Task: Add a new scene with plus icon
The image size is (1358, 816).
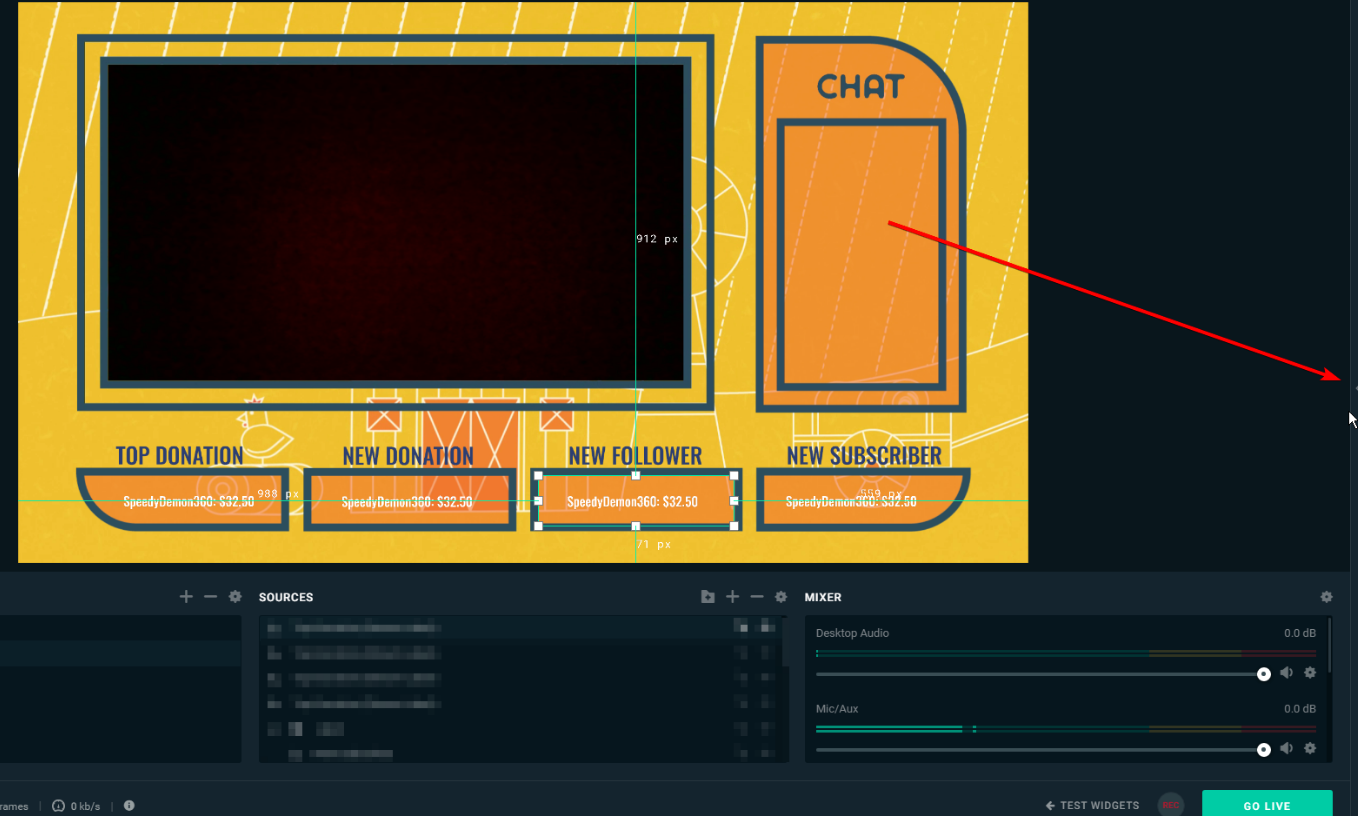Action: (186, 597)
